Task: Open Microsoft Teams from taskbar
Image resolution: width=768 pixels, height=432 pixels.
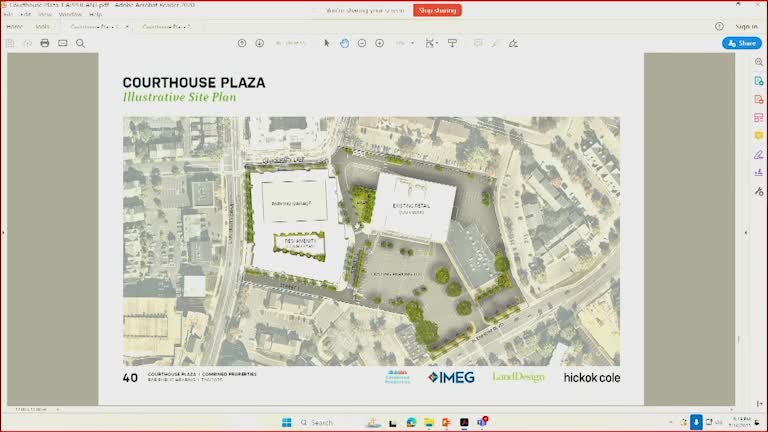Action: (482, 422)
